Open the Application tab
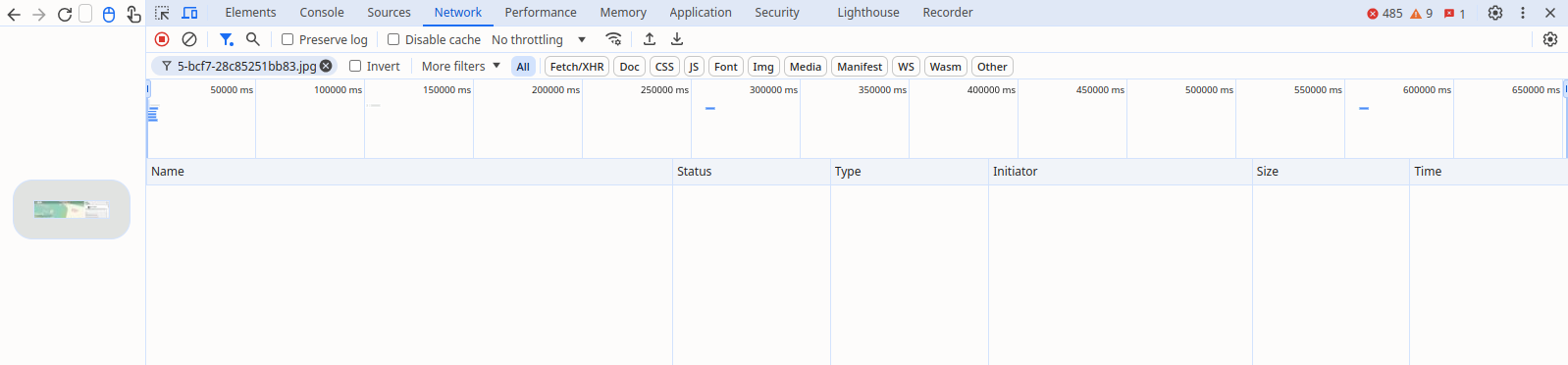The image size is (1568, 365). [701, 13]
